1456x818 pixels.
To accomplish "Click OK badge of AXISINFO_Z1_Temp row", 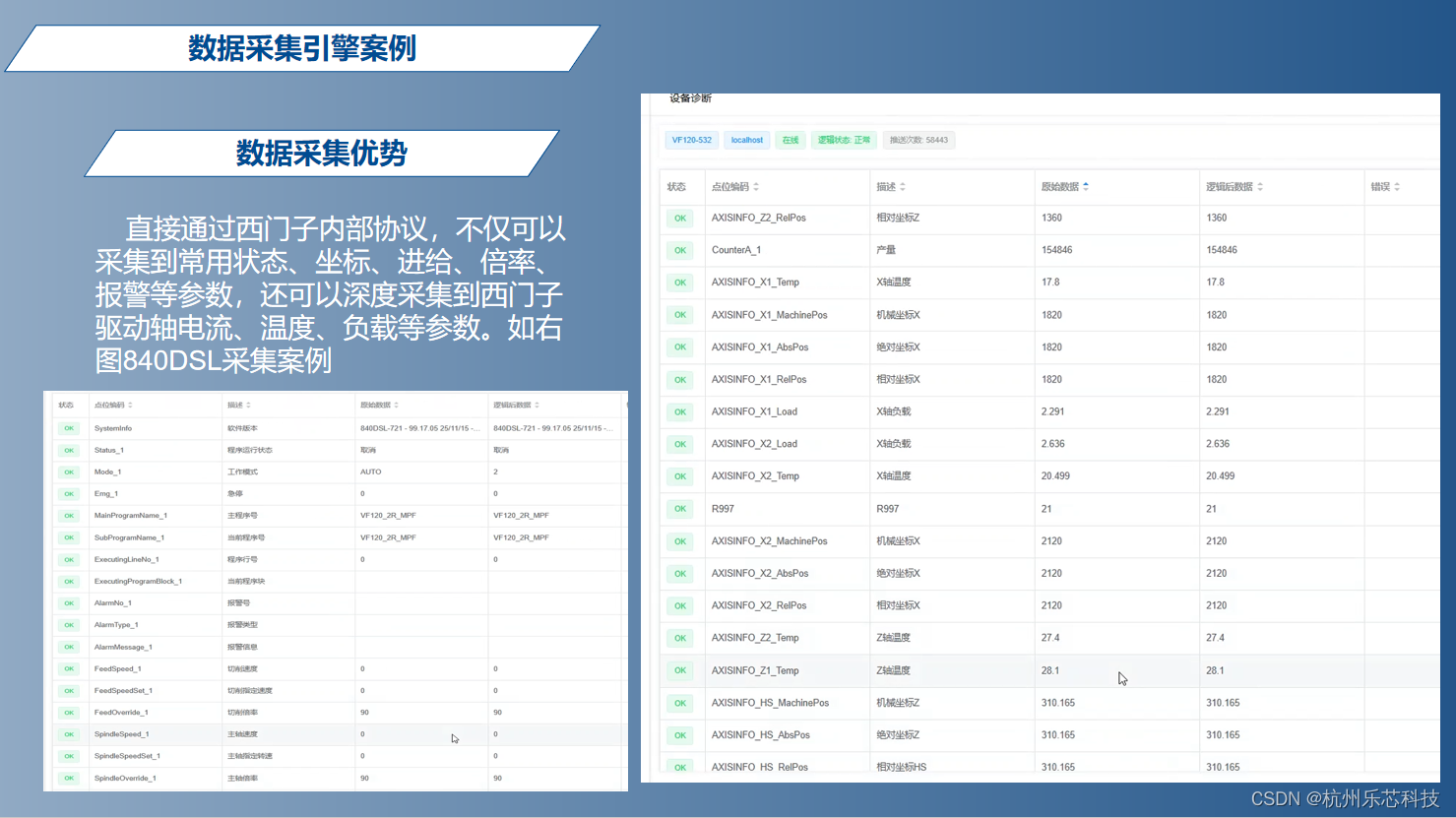I will point(680,670).
